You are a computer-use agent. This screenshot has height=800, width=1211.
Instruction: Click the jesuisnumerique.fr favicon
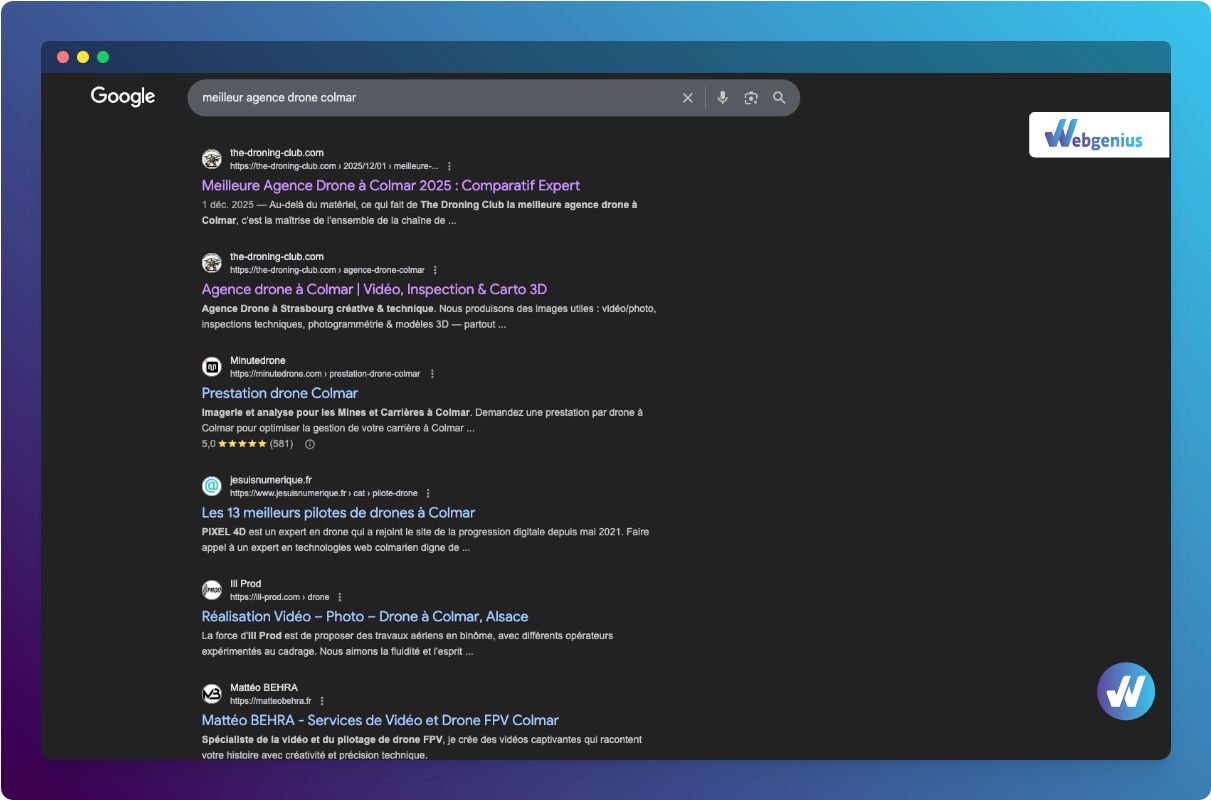coord(212,486)
